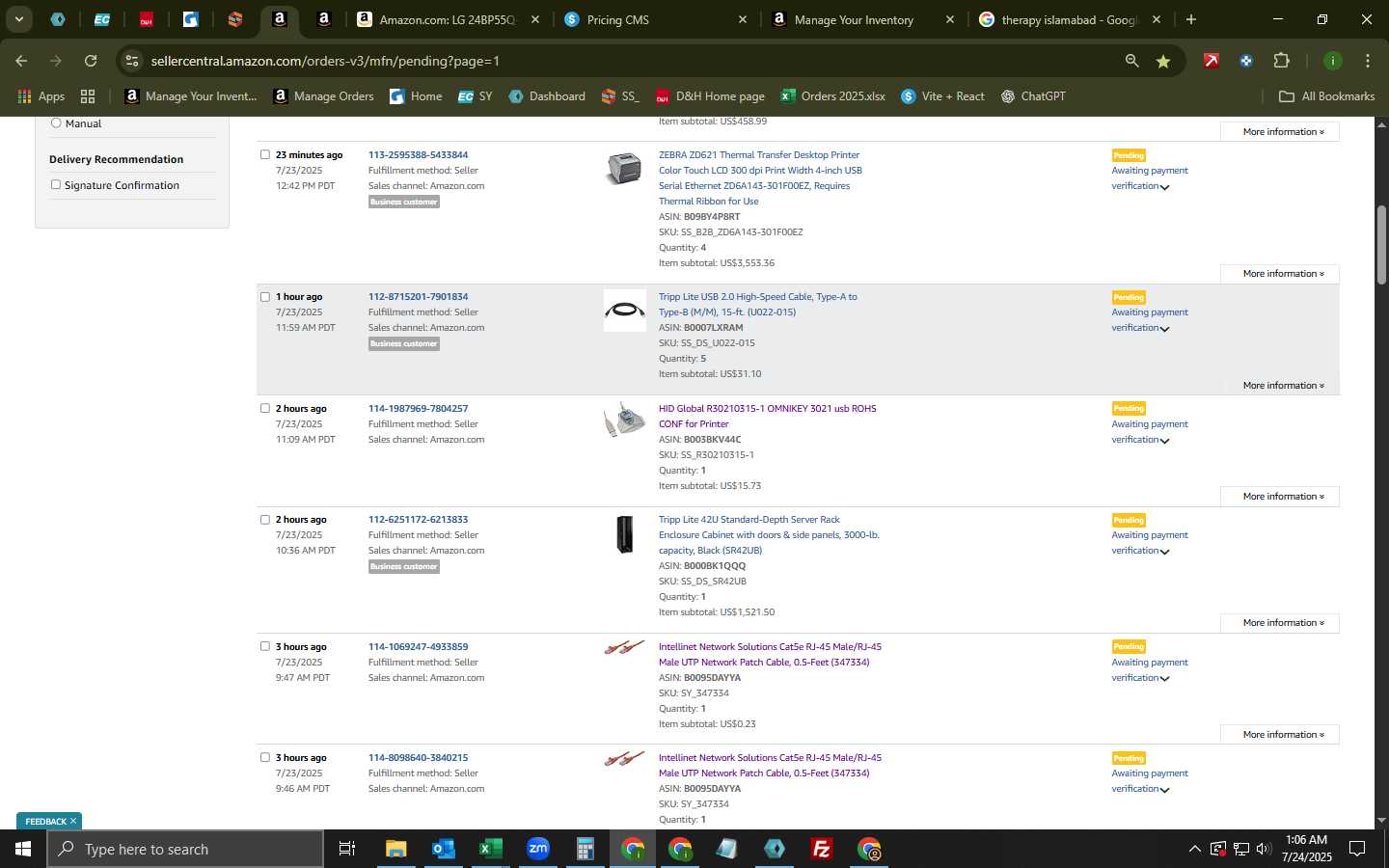Bookmark page with the star icon
This screenshot has height=868, width=1389.
tap(1163, 61)
